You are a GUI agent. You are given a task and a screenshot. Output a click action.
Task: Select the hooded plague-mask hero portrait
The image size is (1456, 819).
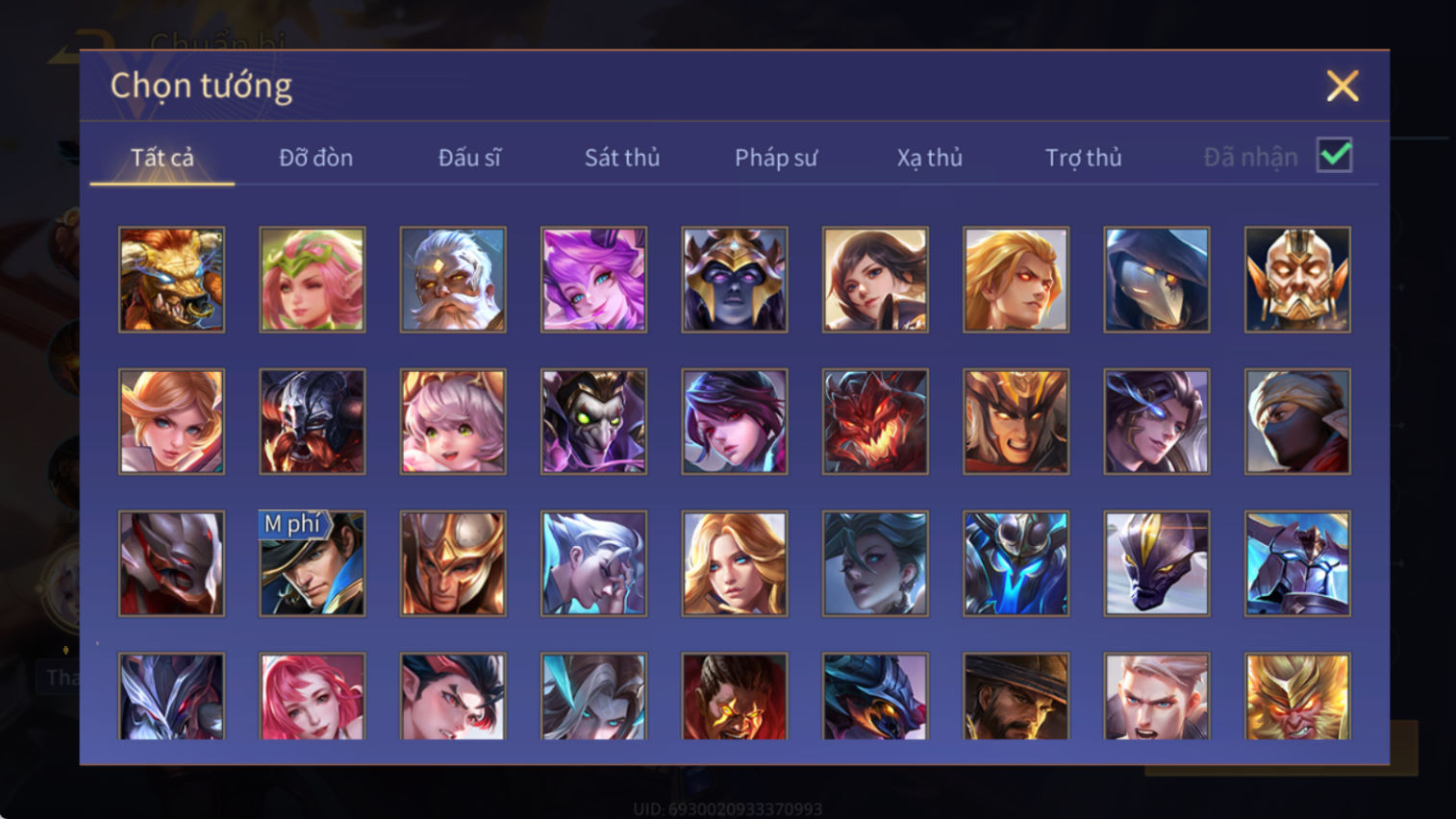pyautogui.click(x=1157, y=280)
